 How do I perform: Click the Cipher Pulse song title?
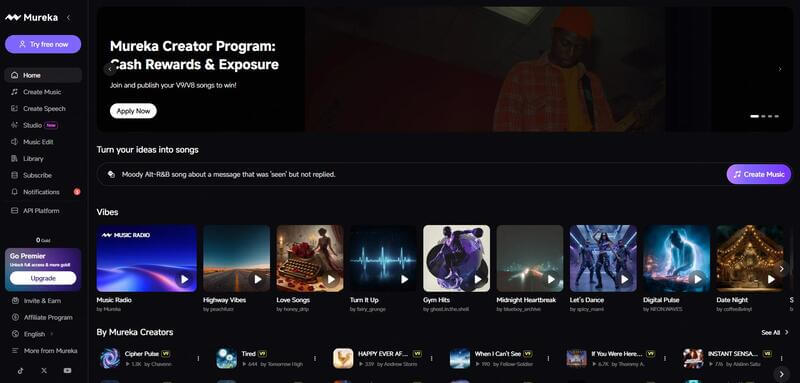click(x=141, y=353)
